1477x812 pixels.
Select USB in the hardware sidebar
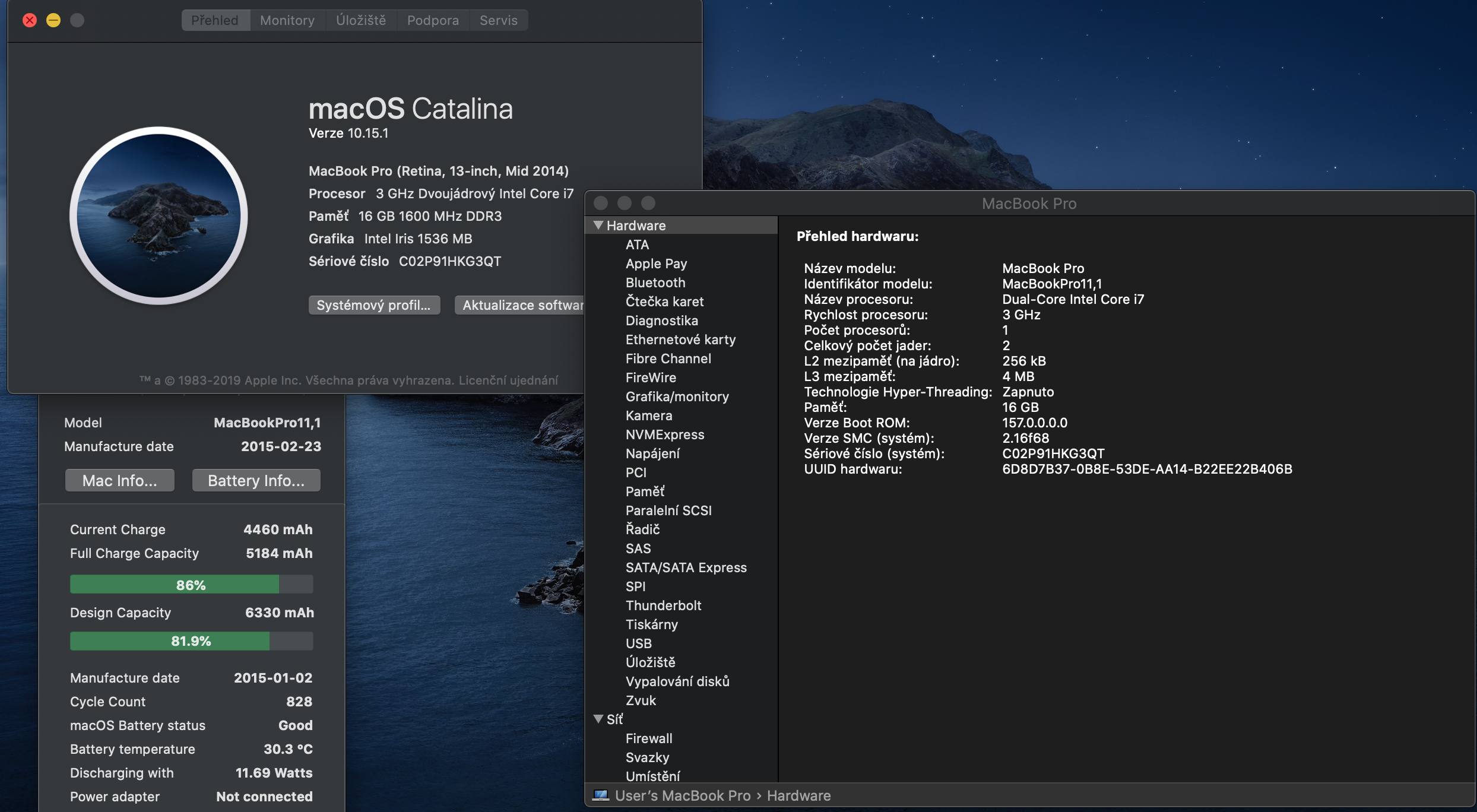(639, 643)
